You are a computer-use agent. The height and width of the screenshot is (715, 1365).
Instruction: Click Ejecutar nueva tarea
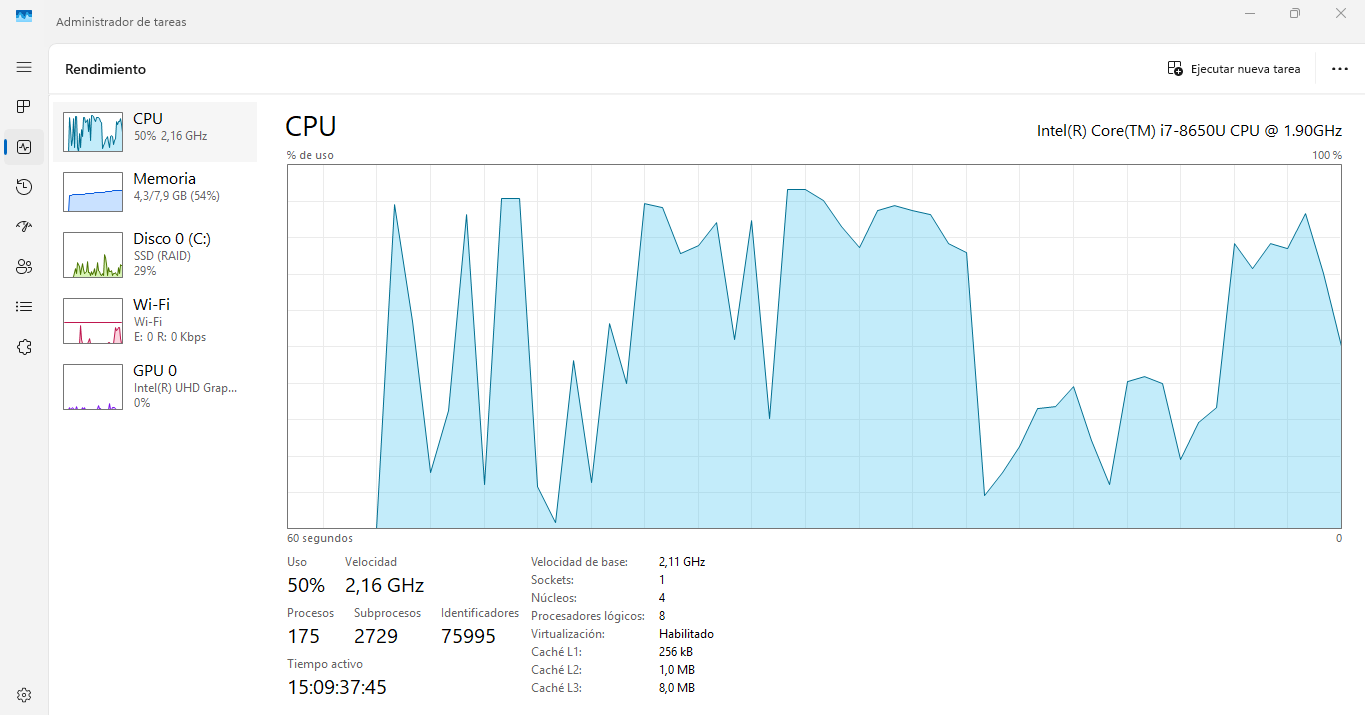1234,69
